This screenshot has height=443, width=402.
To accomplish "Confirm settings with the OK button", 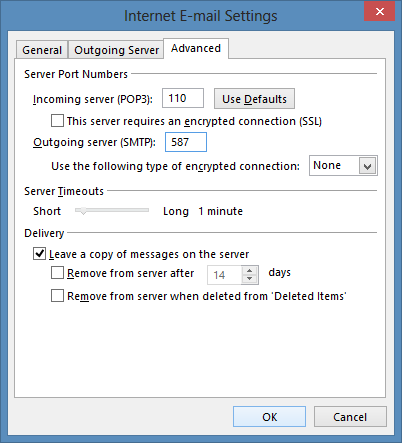I will pyautogui.click(x=269, y=417).
